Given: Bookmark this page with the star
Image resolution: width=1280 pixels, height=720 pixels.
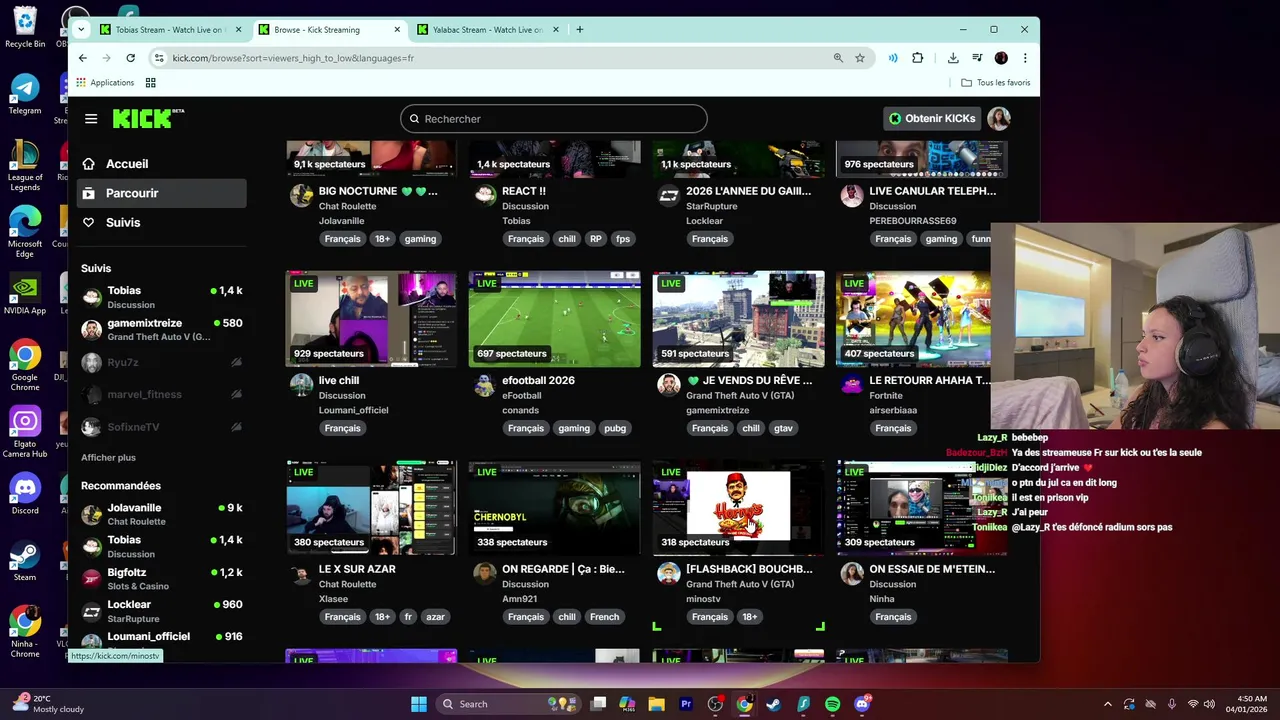Looking at the screenshot, I should (x=860, y=58).
